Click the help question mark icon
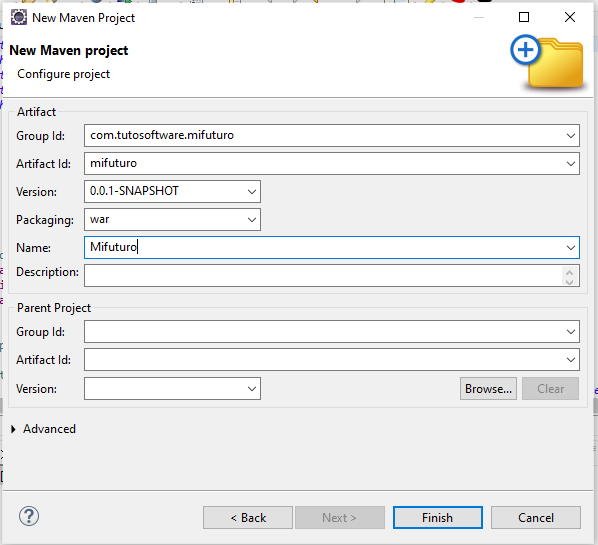Image resolution: width=598 pixels, height=545 pixels. pos(29,516)
